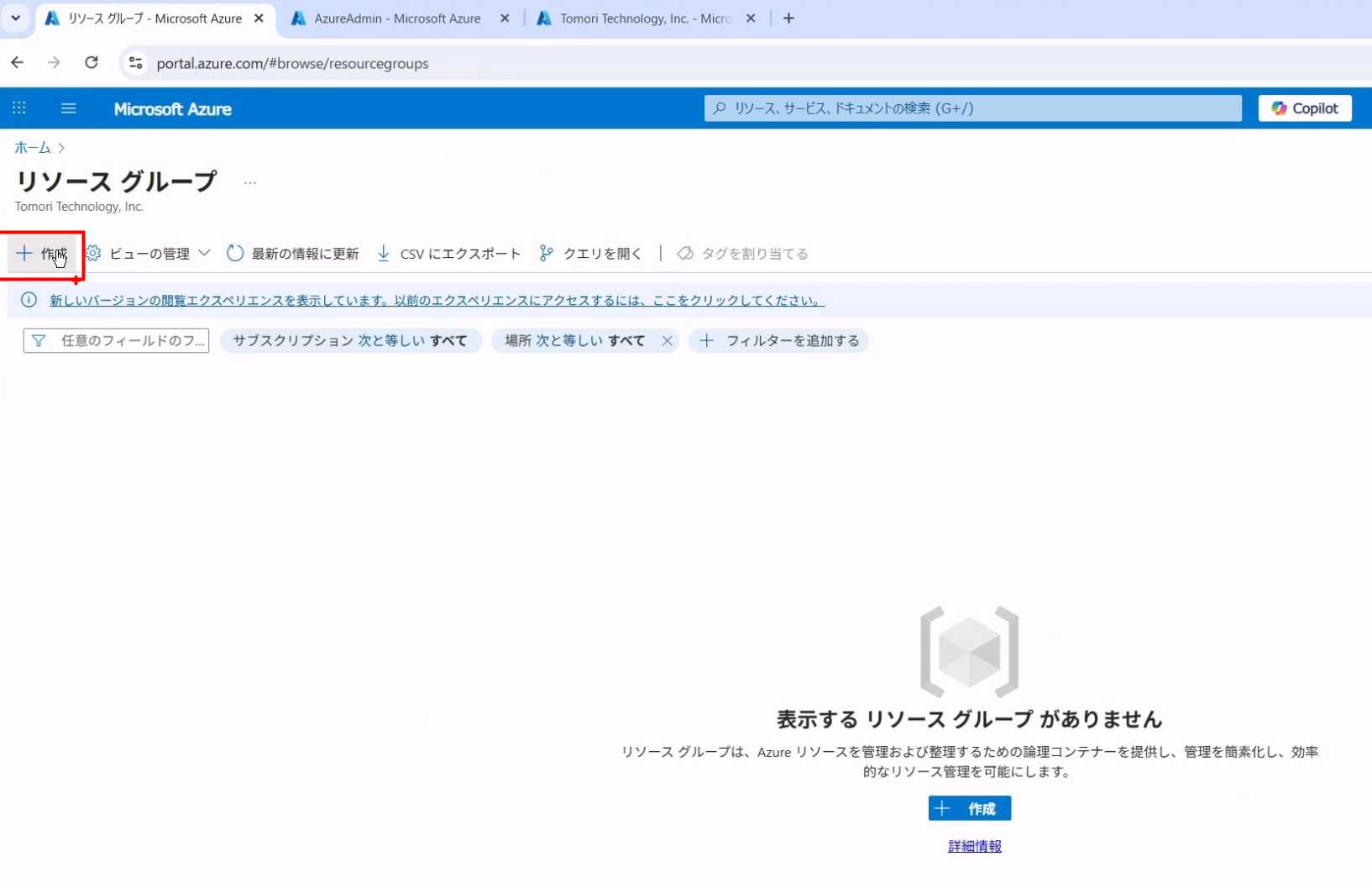
Task: Switch to the AzureAdmin browser tab
Action: (397, 18)
